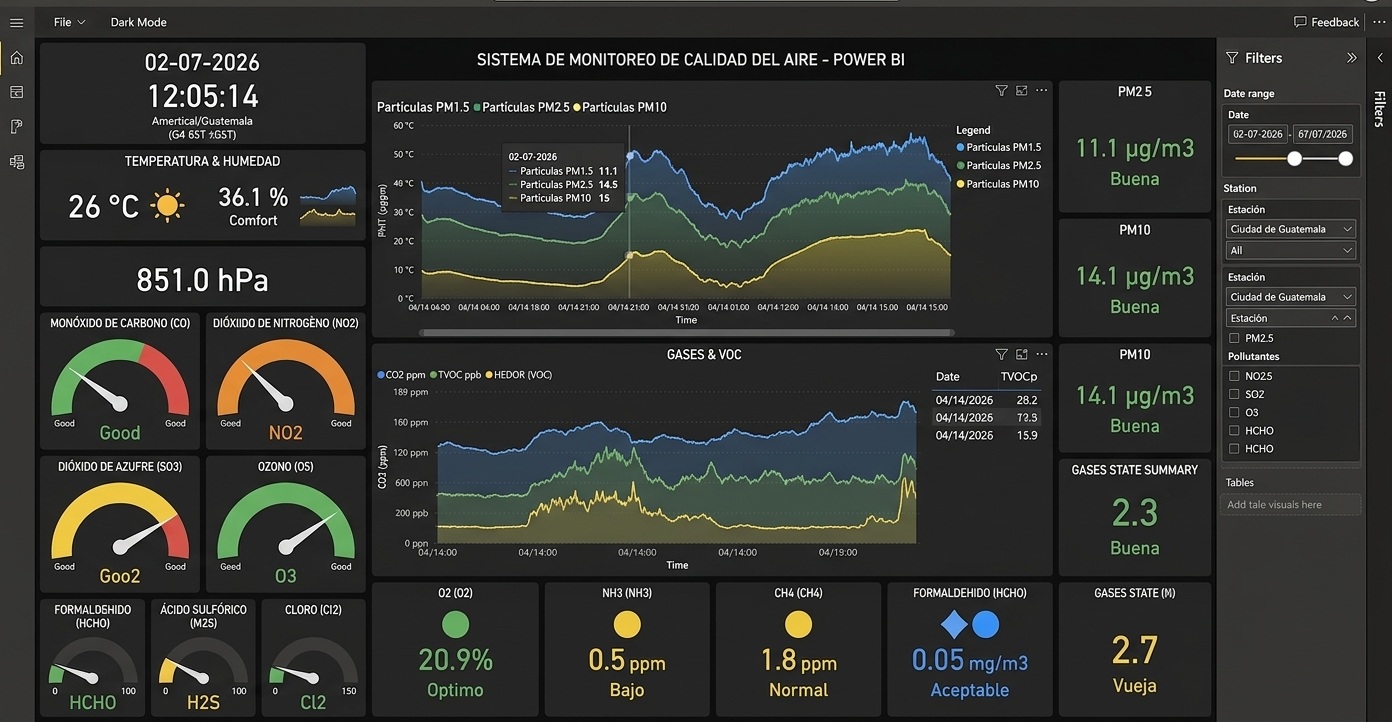Switch the Dark Mode menu item

(x=138, y=22)
